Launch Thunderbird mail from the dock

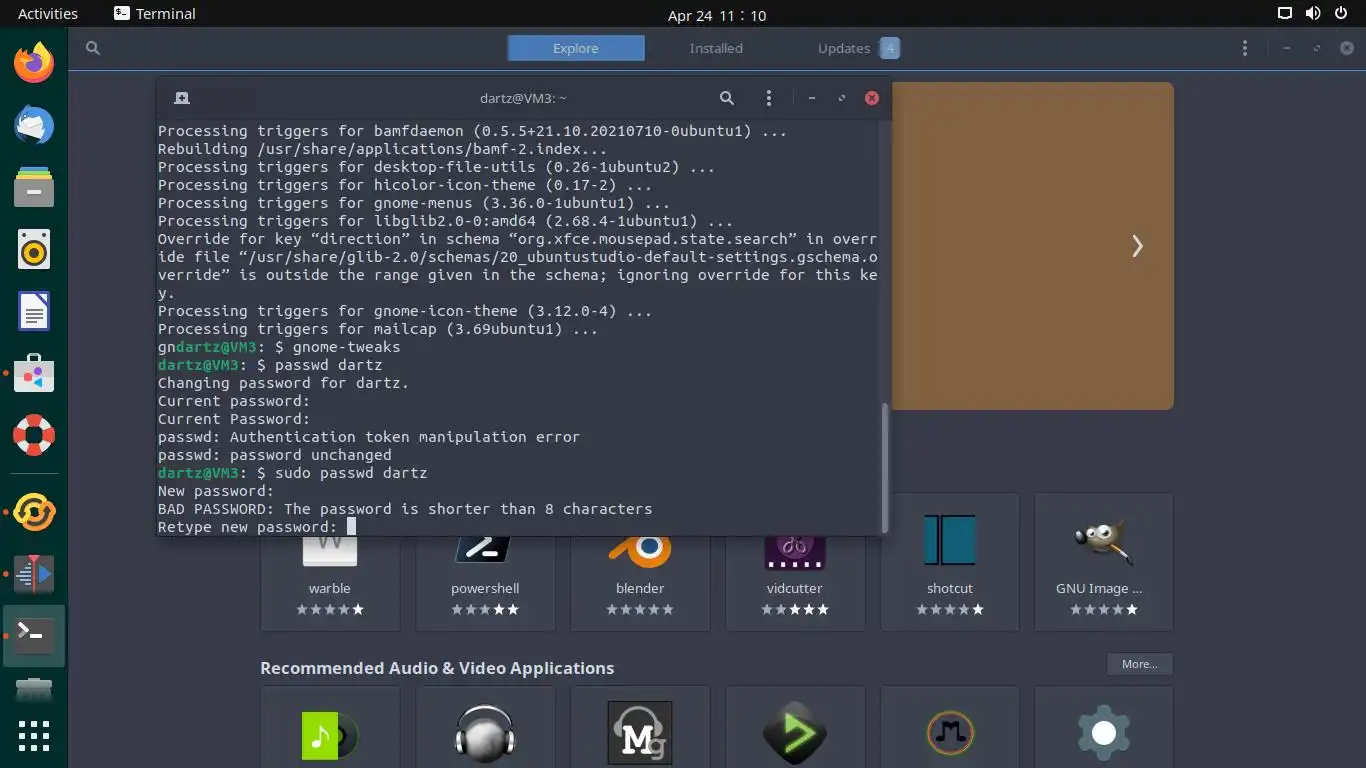[34, 126]
